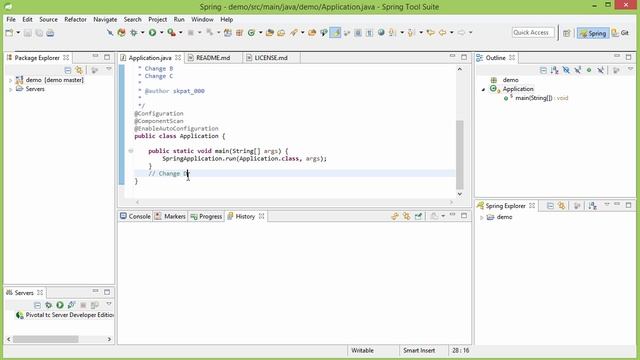Collapse the Application class in Outline
Image resolution: width=640 pixels, height=360 pixels.
[484, 89]
